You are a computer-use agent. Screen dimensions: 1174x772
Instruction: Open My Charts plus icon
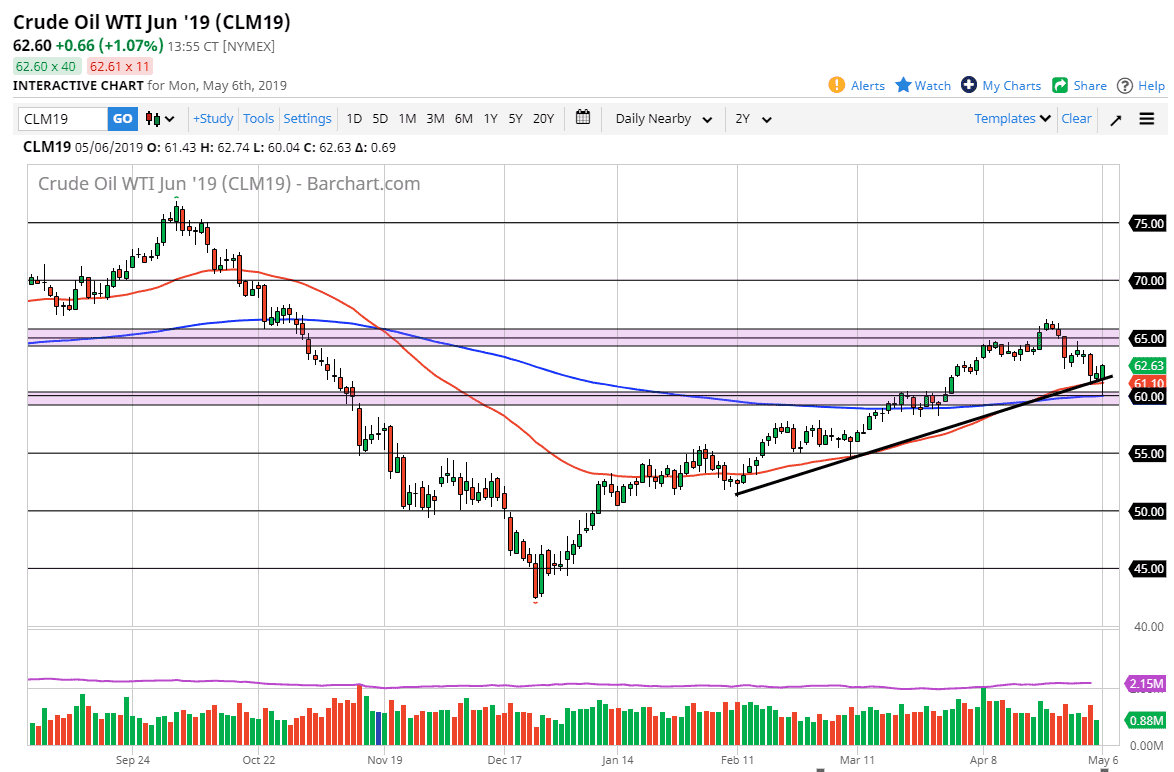pos(966,85)
